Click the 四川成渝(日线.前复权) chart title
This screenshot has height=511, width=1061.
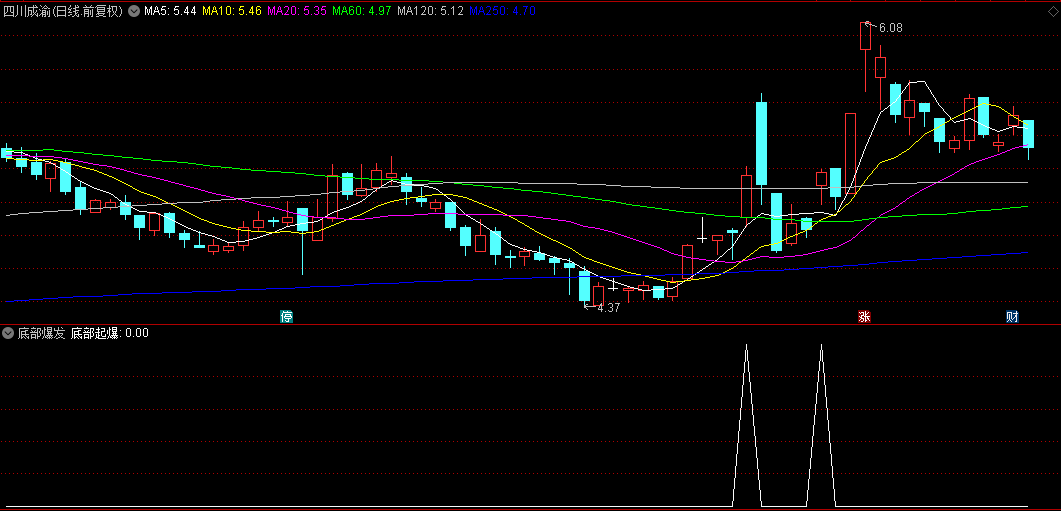tap(64, 11)
